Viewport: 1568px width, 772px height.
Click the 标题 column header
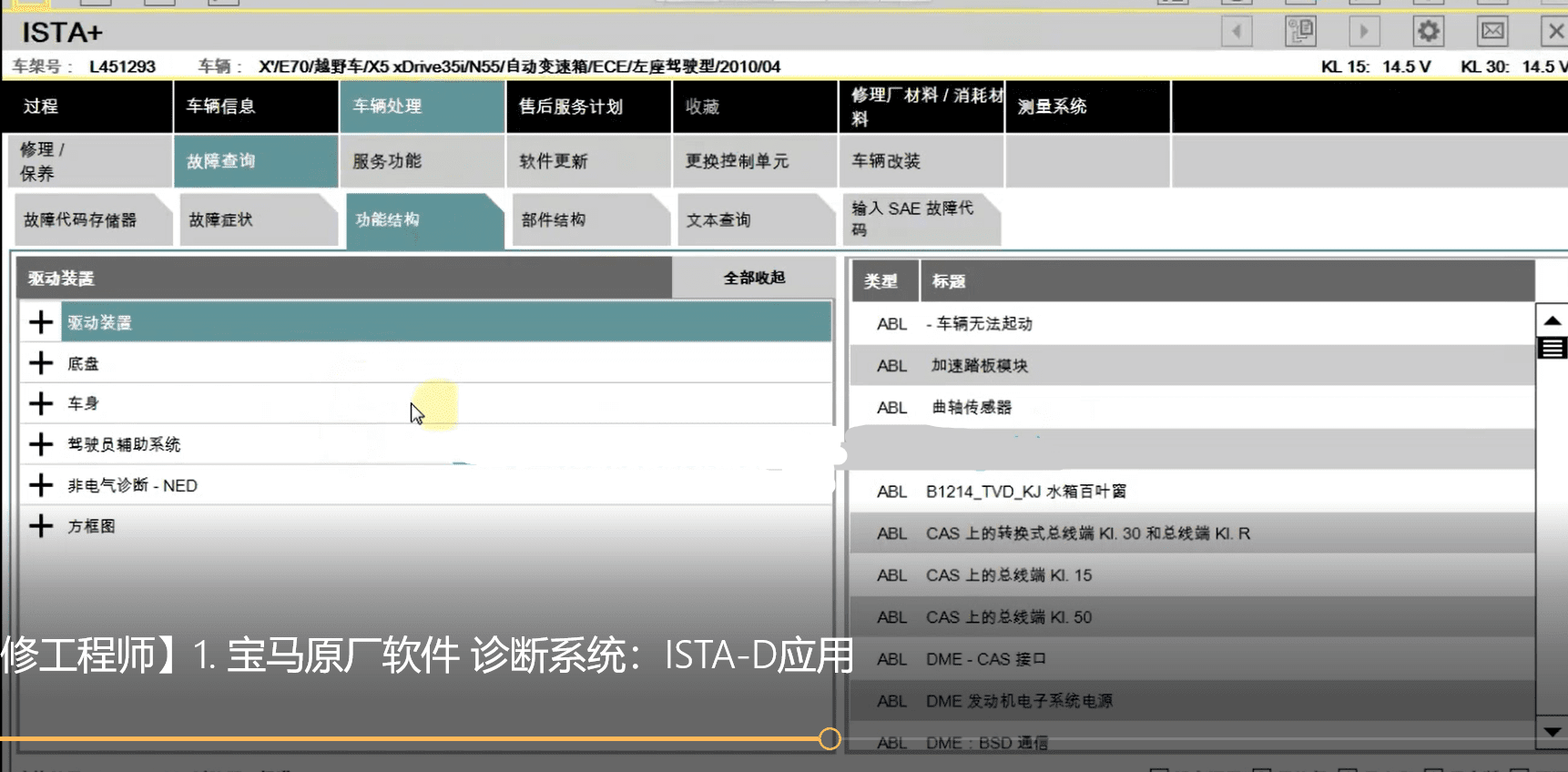point(1227,281)
